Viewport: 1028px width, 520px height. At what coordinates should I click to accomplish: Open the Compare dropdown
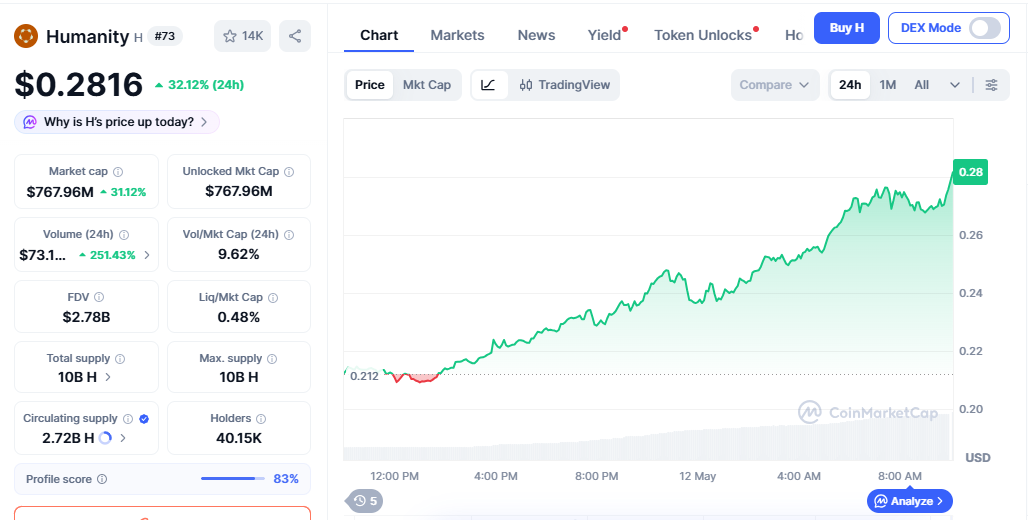[x=775, y=85]
